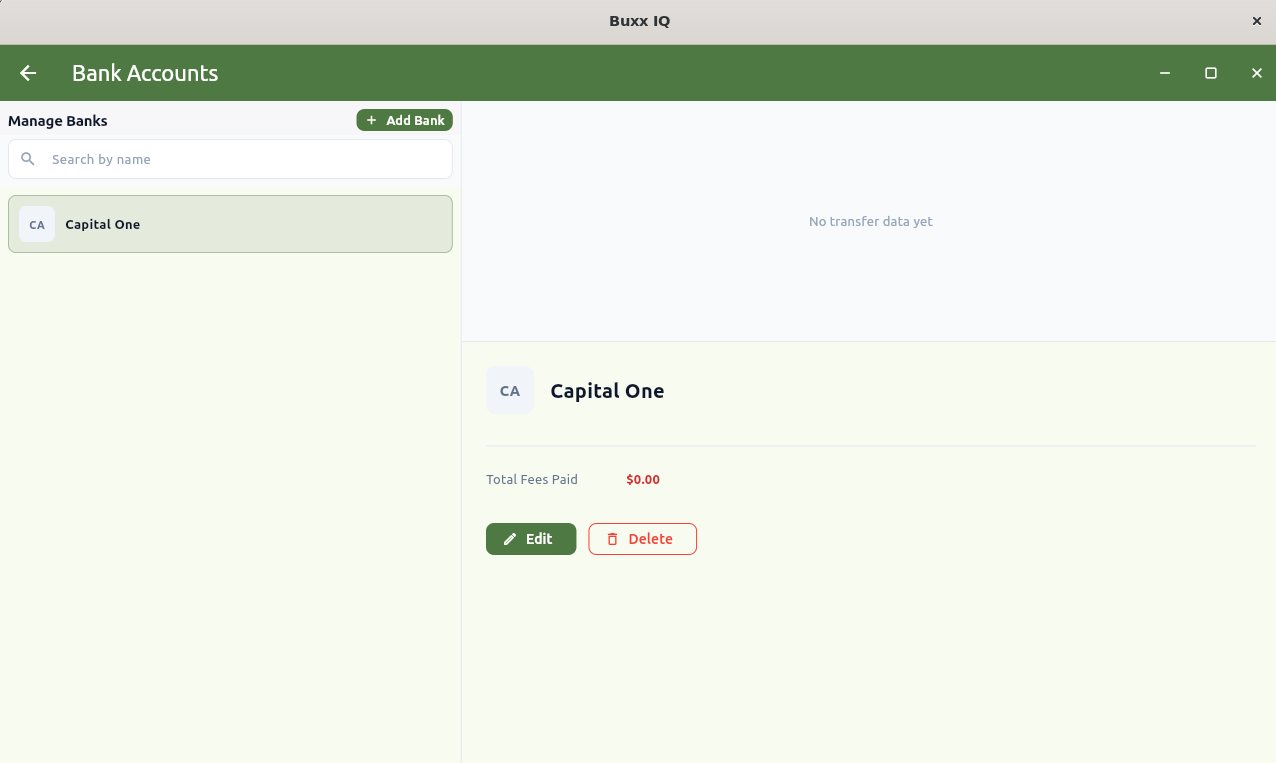Click the Manage Banks heading
Viewport: 1276px width, 763px height.
point(58,121)
